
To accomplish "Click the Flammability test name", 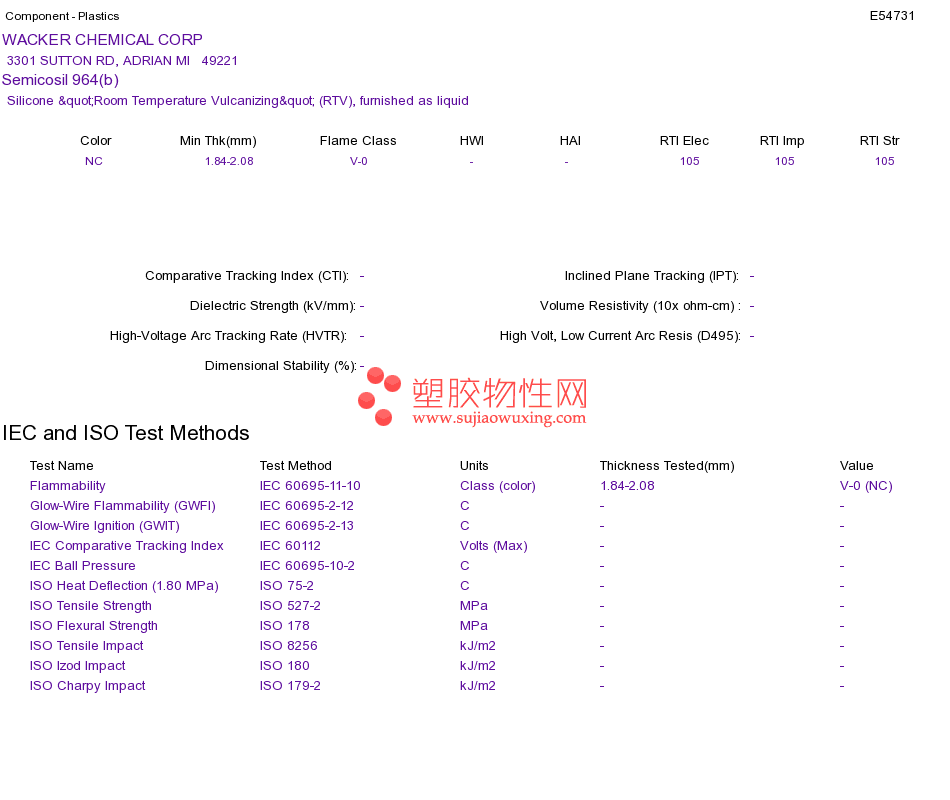I will (x=67, y=486).
